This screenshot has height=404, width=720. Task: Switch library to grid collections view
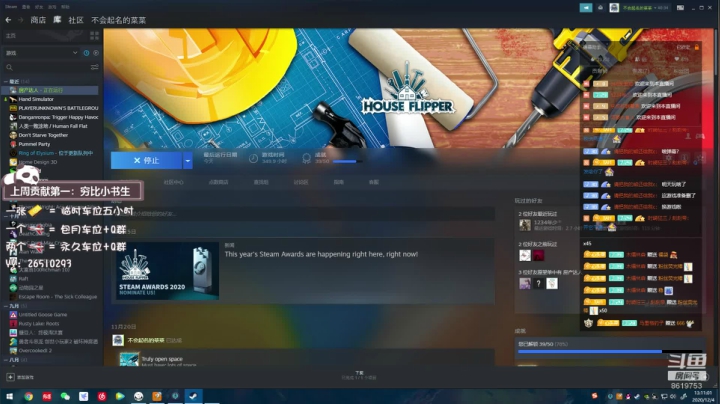pyautogui.click(x=95, y=35)
